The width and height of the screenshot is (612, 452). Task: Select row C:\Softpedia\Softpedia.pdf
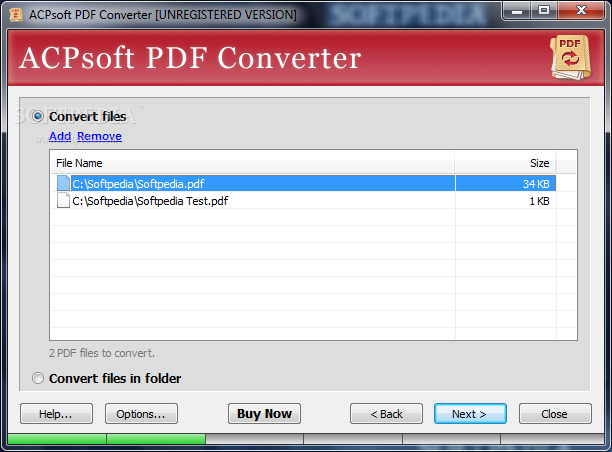(x=306, y=183)
